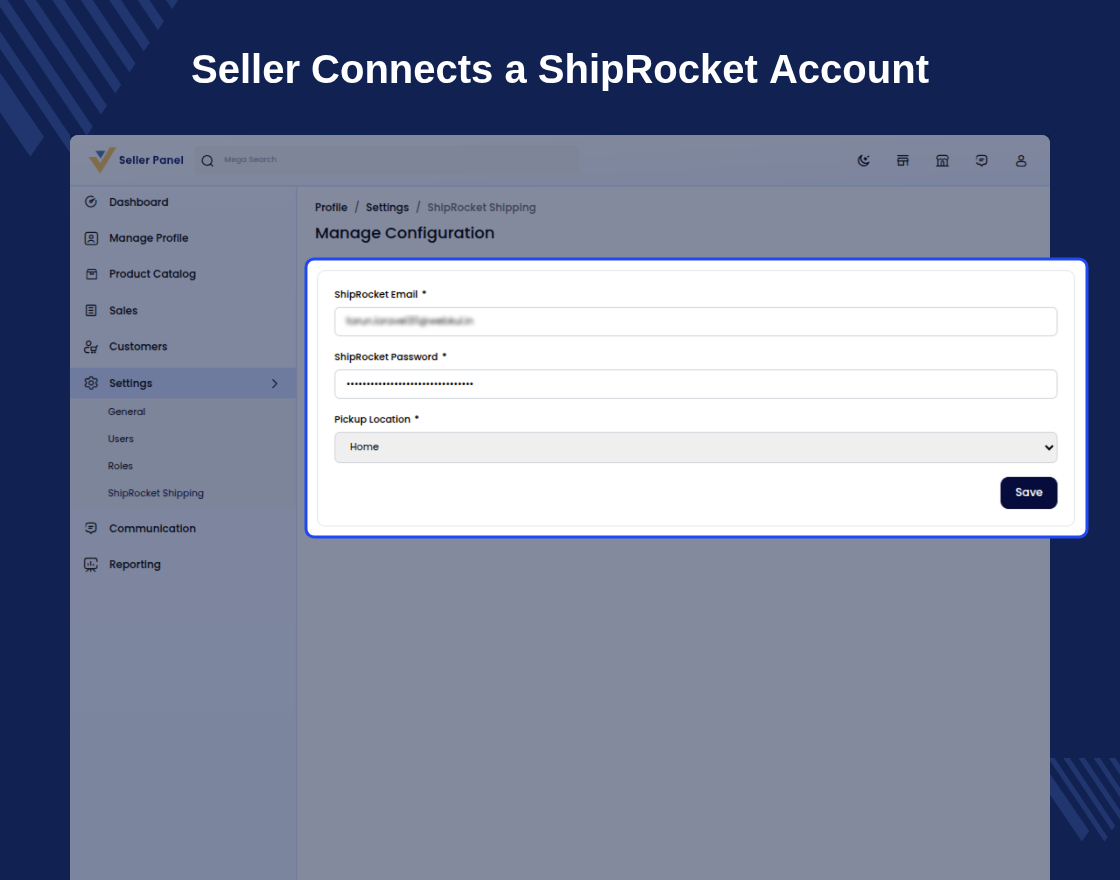Screen dimensions: 1120x880
Task: Open General under Settings
Action: click(x=126, y=411)
